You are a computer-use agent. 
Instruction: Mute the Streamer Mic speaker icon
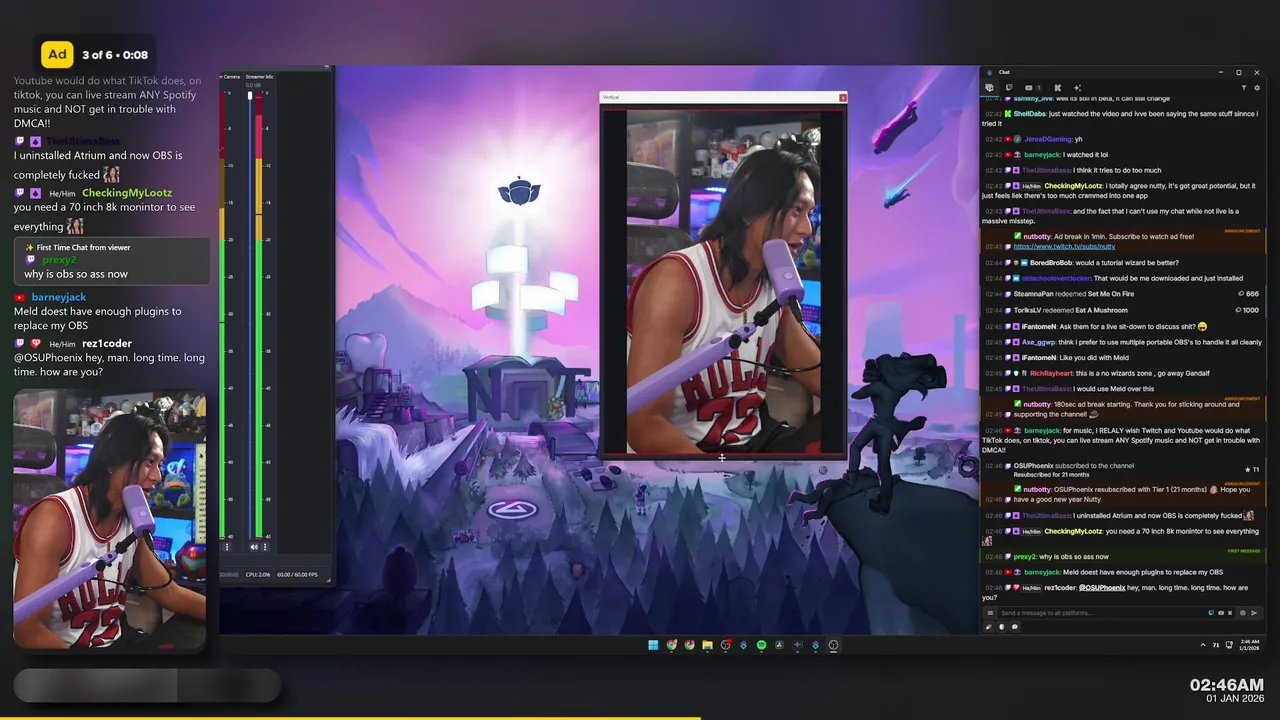(x=254, y=547)
